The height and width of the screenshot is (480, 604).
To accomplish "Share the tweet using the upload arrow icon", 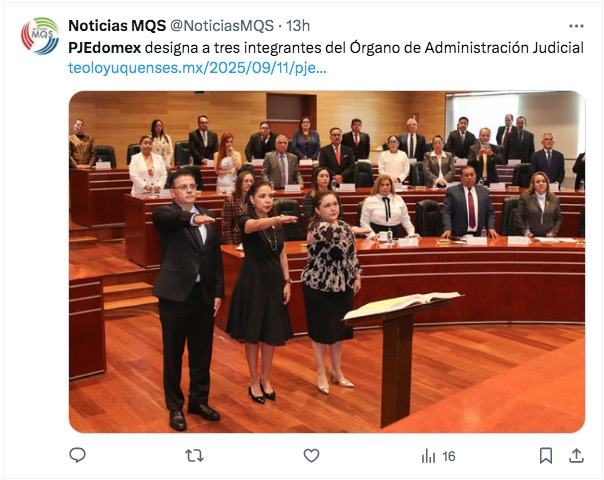I will [576, 456].
